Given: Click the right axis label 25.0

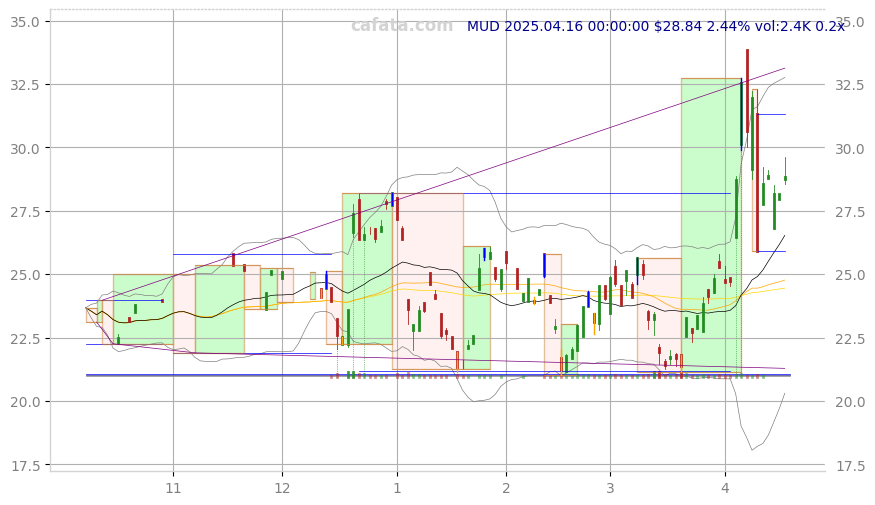Looking at the screenshot, I should click(850, 275).
